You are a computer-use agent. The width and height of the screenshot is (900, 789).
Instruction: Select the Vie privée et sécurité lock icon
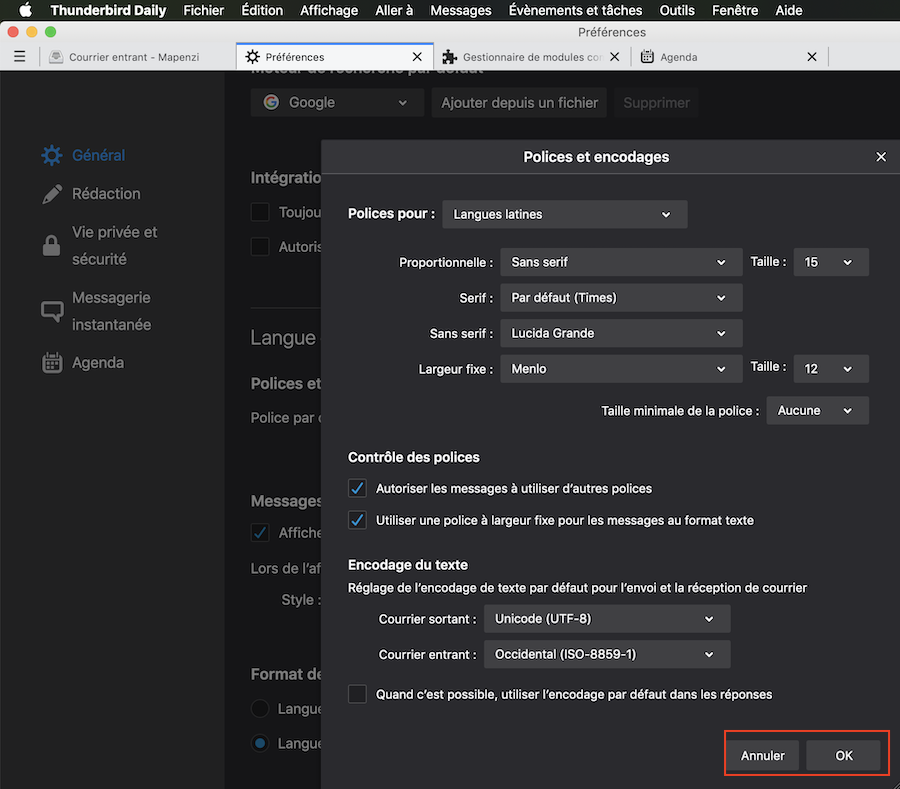click(x=52, y=245)
